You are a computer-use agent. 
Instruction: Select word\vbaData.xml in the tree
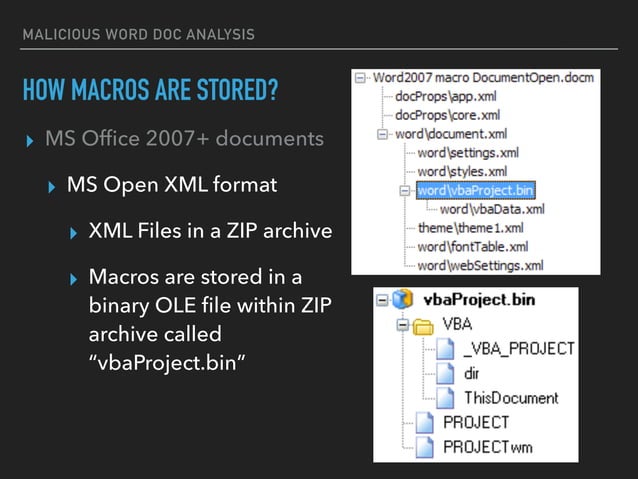tap(492, 209)
